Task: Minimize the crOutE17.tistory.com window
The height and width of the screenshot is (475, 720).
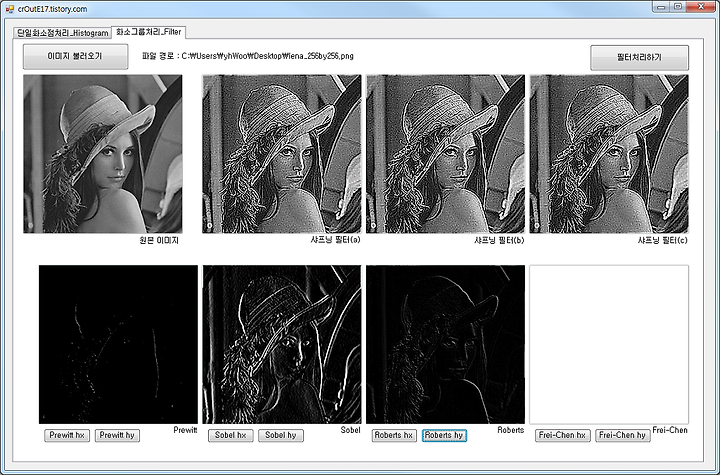Action: [x=661, y=6]
